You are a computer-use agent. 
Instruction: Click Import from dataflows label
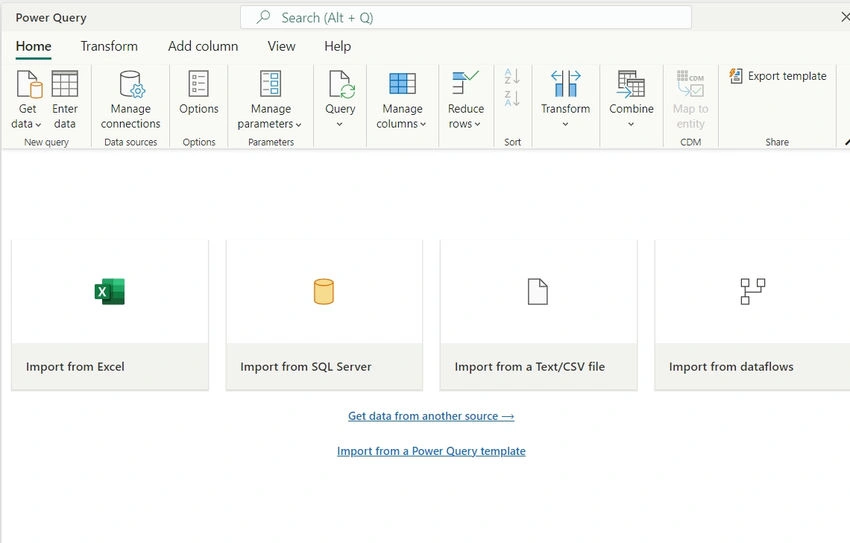pos(731,367)
